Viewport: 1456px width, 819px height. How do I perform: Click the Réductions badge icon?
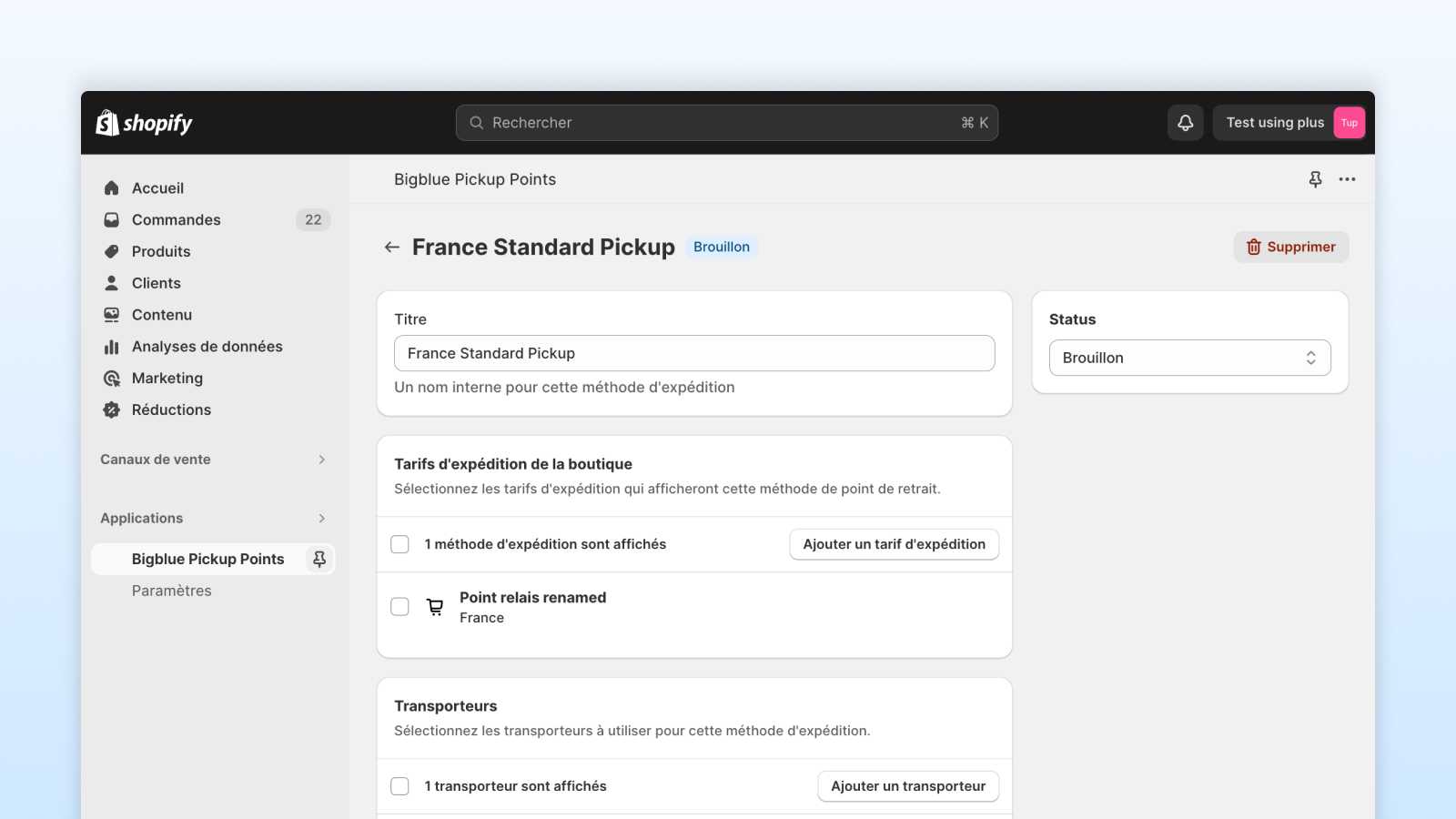[112, 410]
